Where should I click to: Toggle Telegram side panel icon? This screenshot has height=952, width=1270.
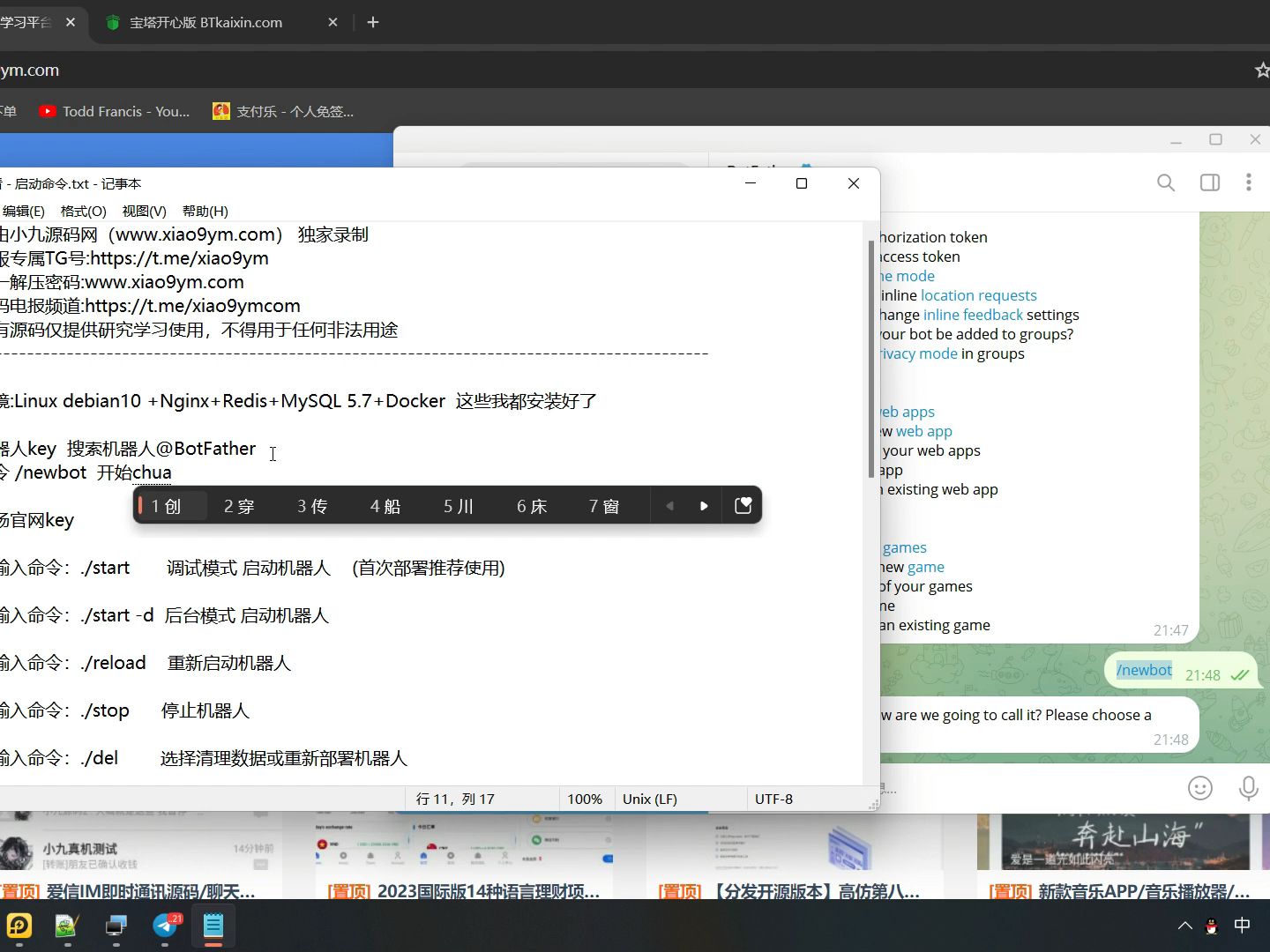click(x=1210, y=182)
